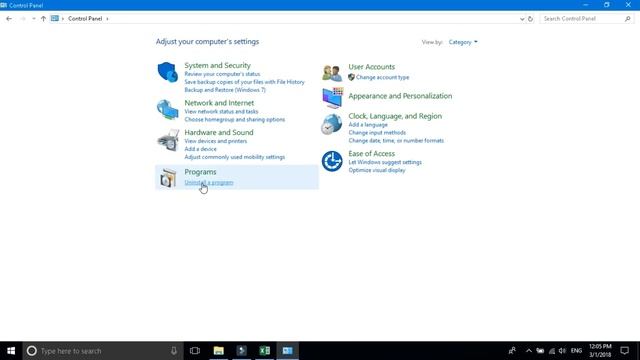
Task: Open Change date, time, or number formats
Action: (396, 140)
